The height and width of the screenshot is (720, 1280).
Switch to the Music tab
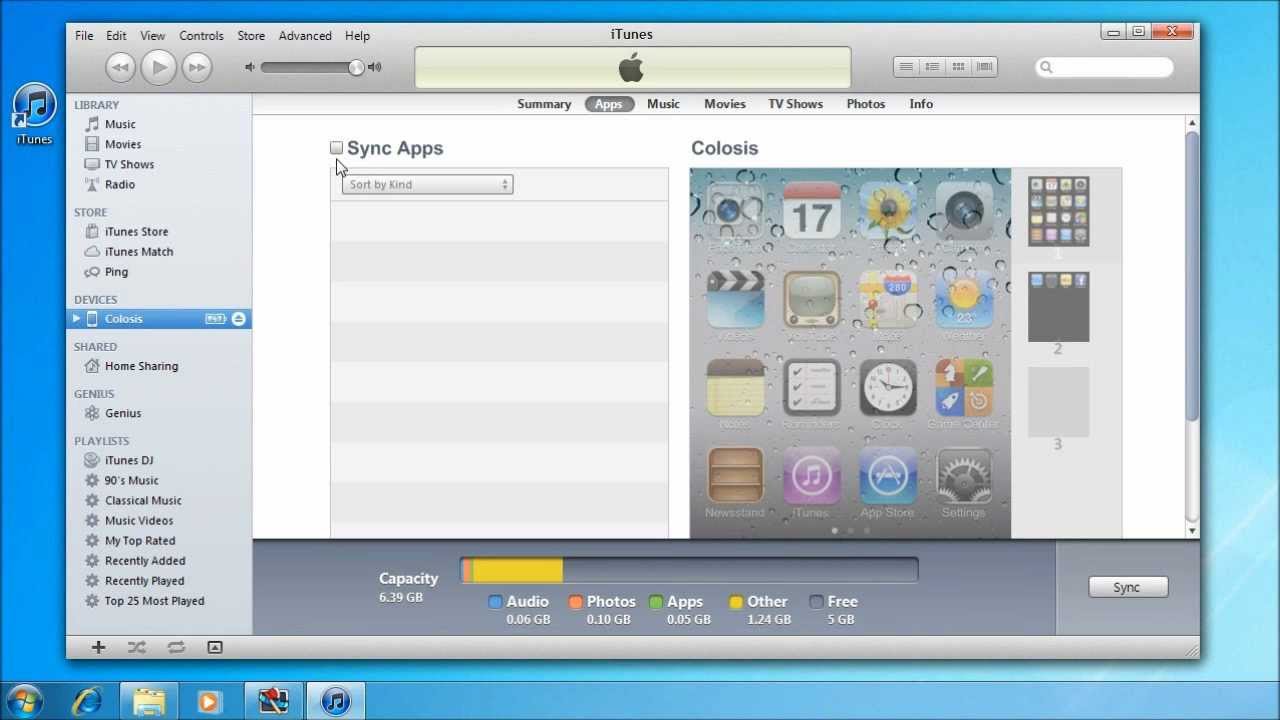coord(663,104)
